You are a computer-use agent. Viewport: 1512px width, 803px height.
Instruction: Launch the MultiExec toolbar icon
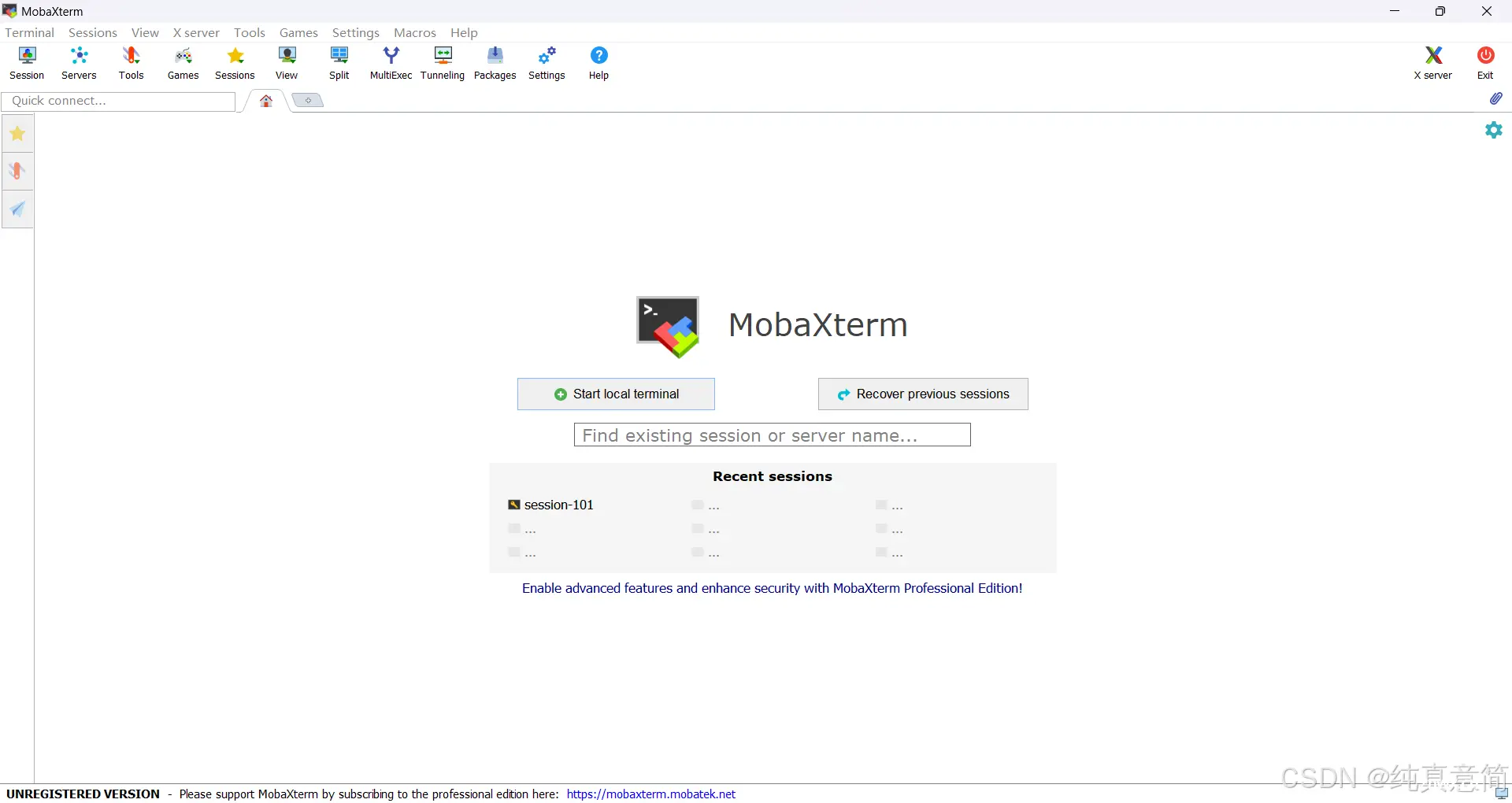pyautogui.click(x=391, y=63)
